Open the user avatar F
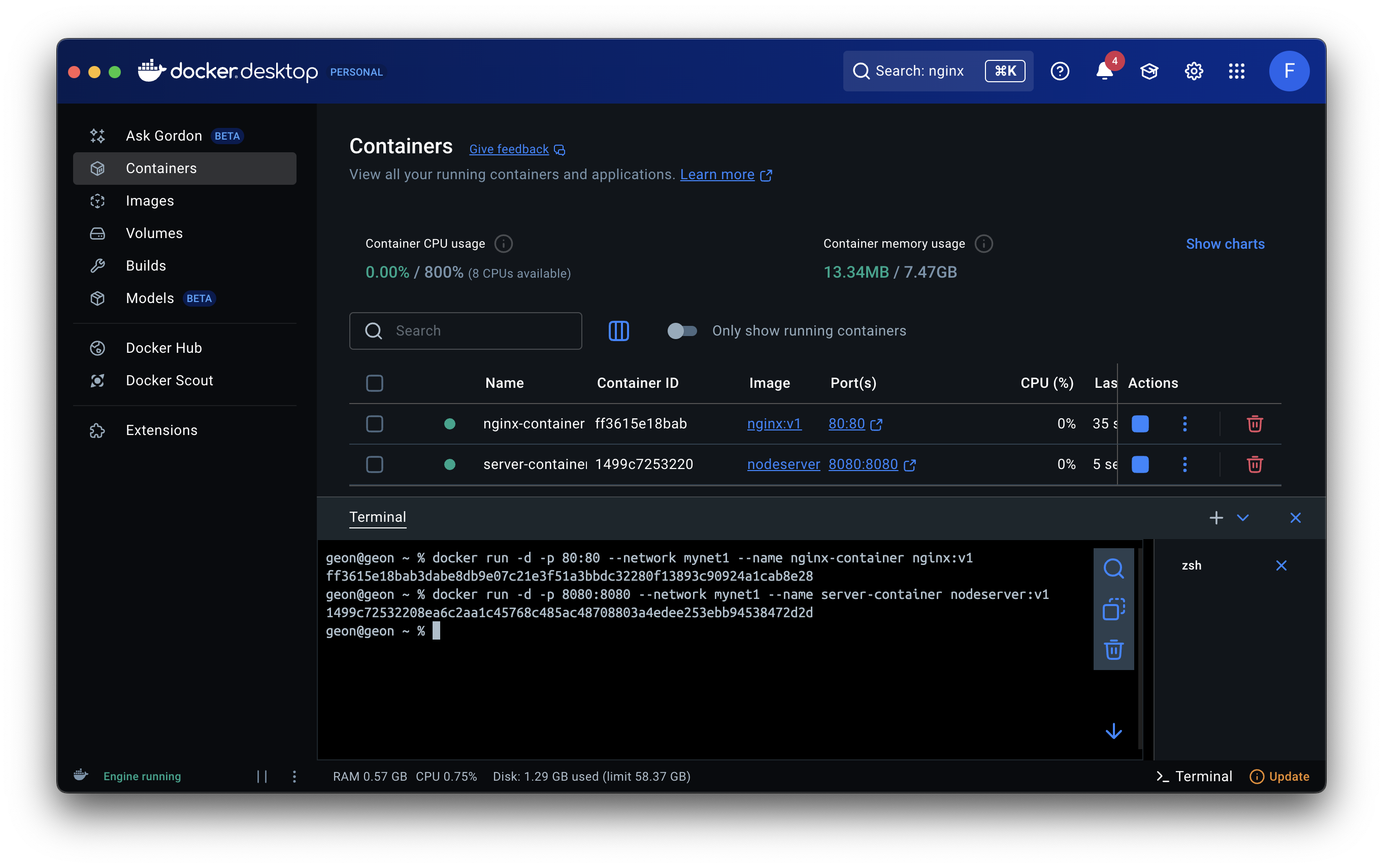Screen dimensions: 1383x868 (1289, 71)
